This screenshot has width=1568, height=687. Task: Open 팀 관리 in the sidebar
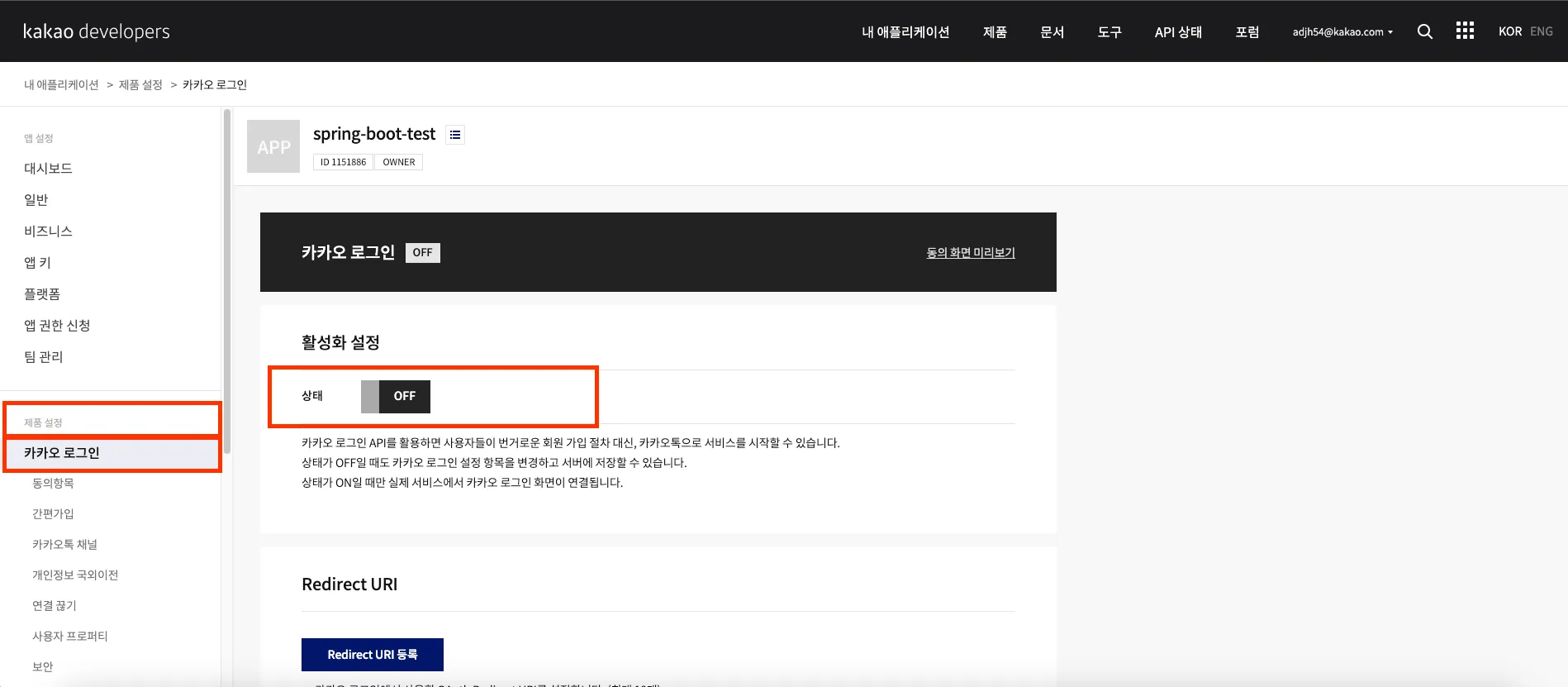point(44,357)
